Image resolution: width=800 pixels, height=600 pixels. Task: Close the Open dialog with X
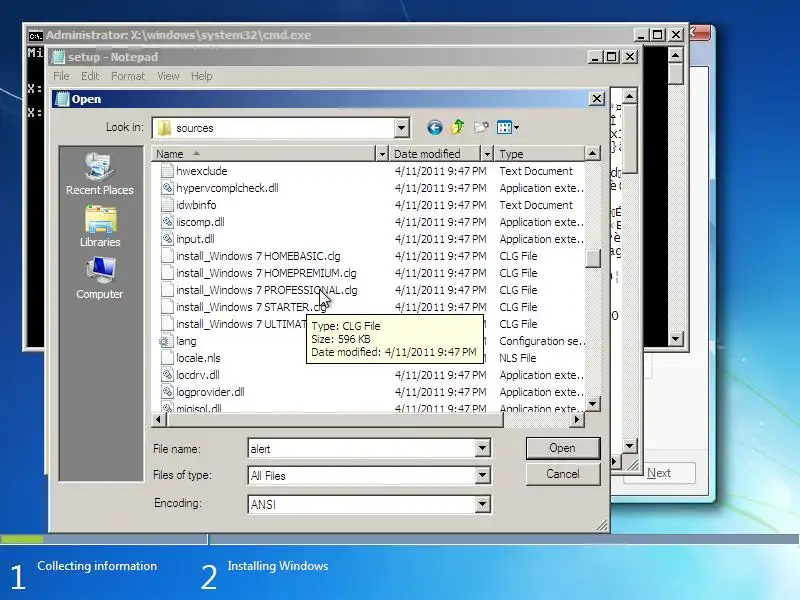597,98
